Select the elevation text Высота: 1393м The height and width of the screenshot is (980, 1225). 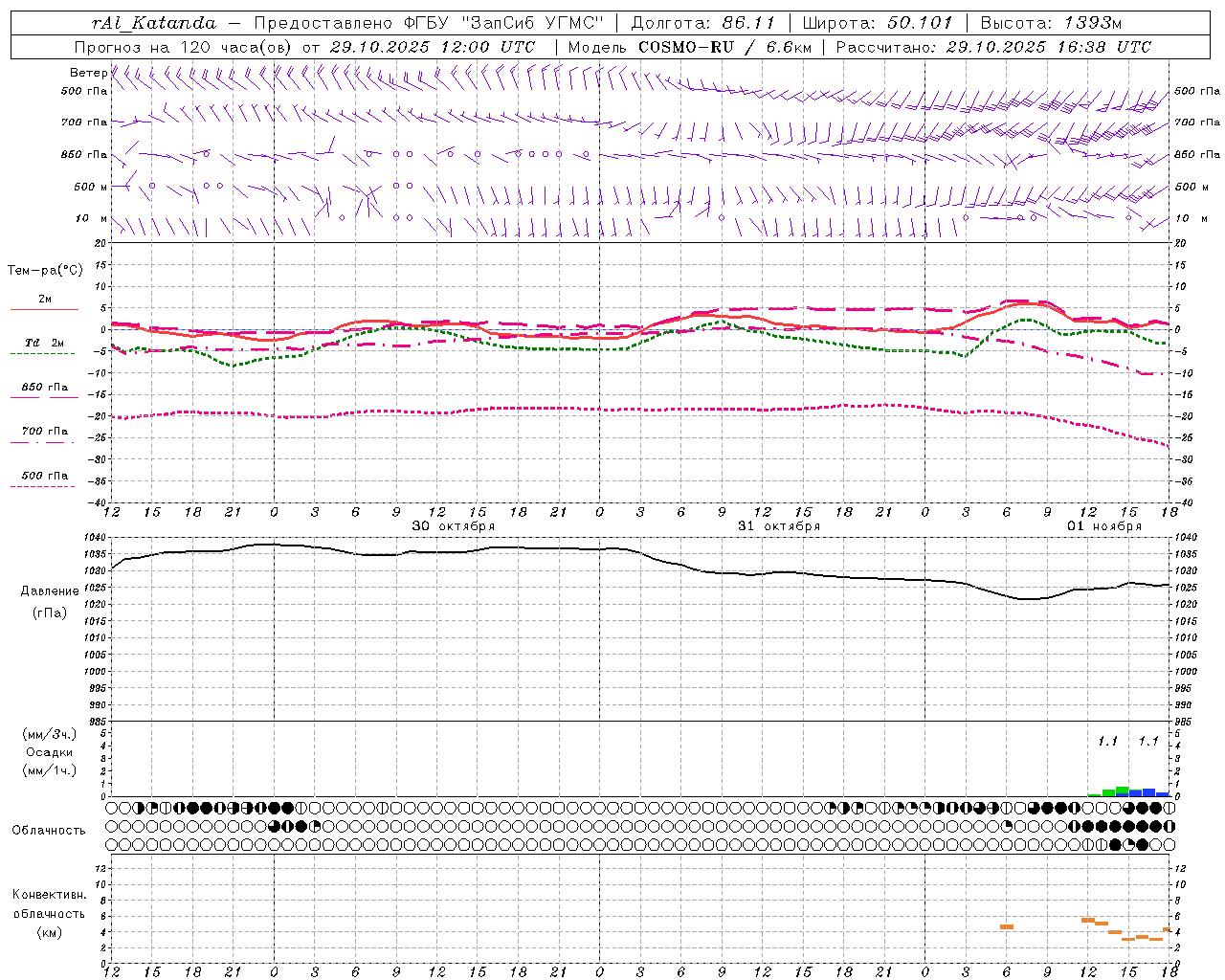(x=1051, y=23)
